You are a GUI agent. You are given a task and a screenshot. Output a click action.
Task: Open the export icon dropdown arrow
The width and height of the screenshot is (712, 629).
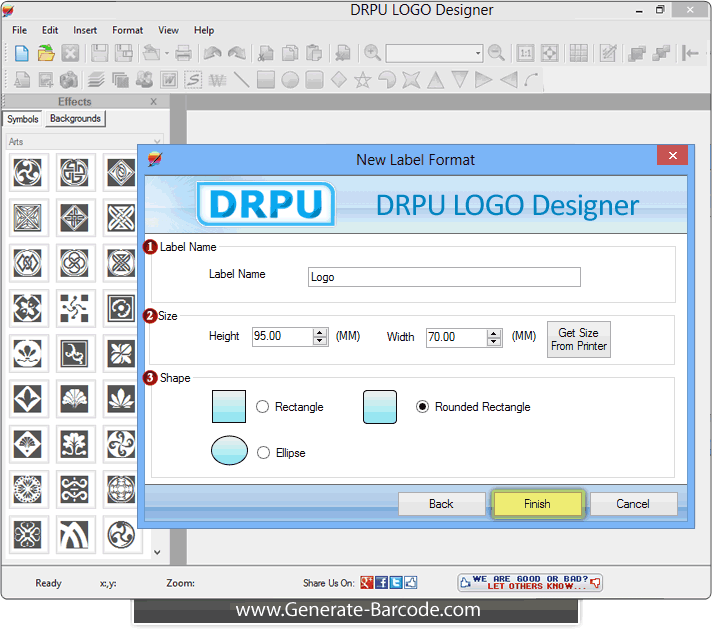pos(167,54)
